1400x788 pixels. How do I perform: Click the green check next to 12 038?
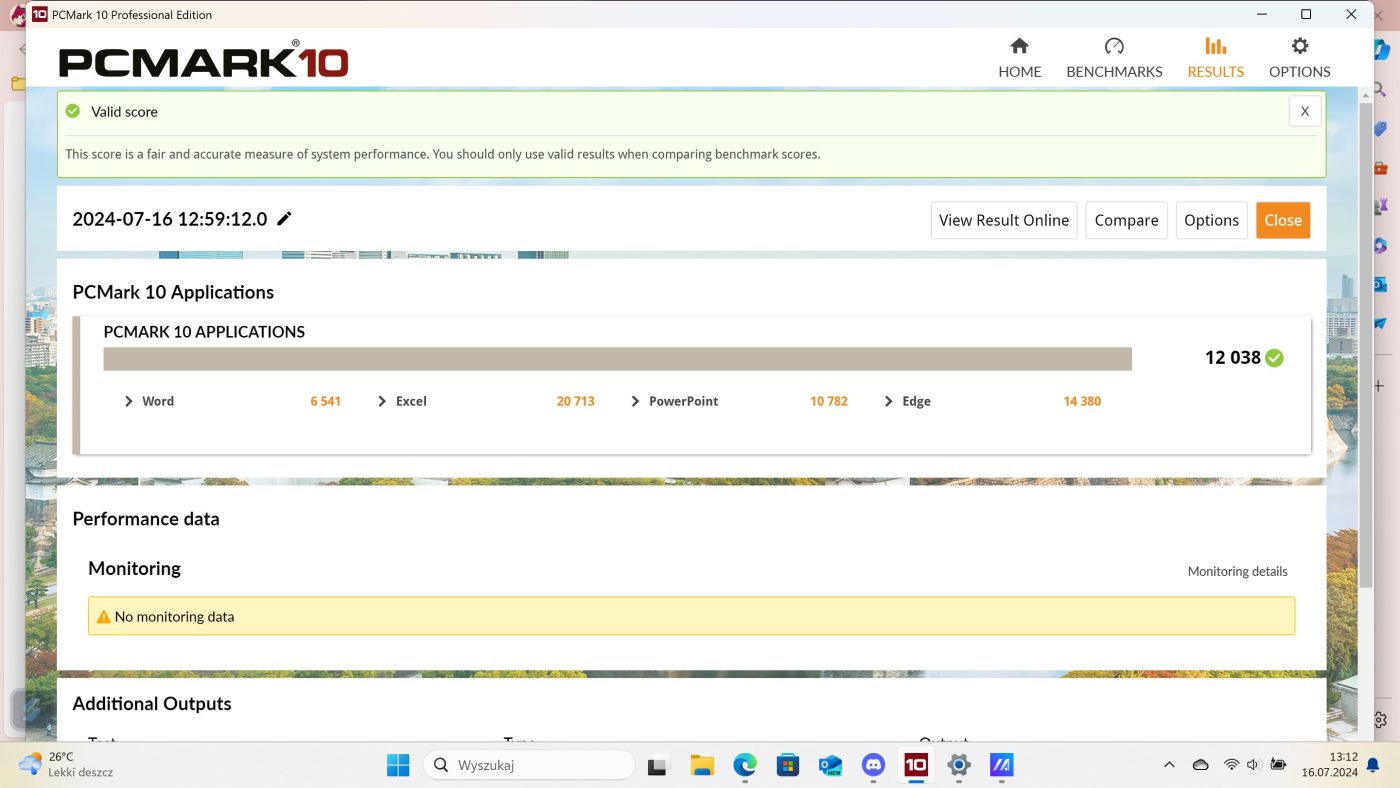point(1274,358)
